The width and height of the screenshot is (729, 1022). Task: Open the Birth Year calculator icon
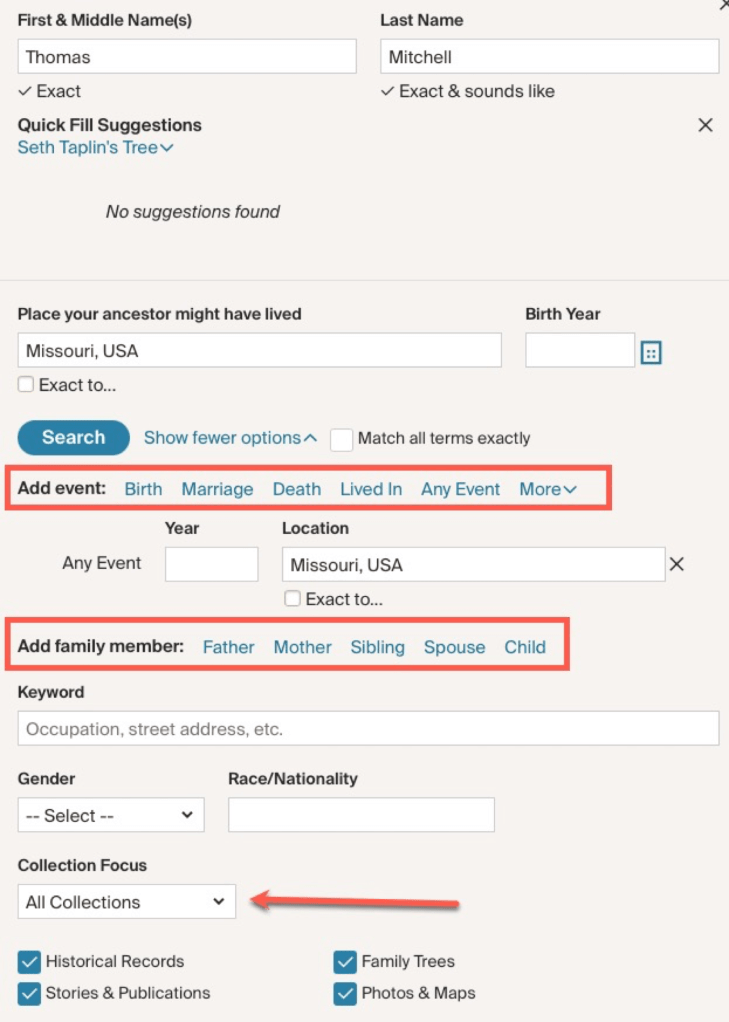coord(651,352)
